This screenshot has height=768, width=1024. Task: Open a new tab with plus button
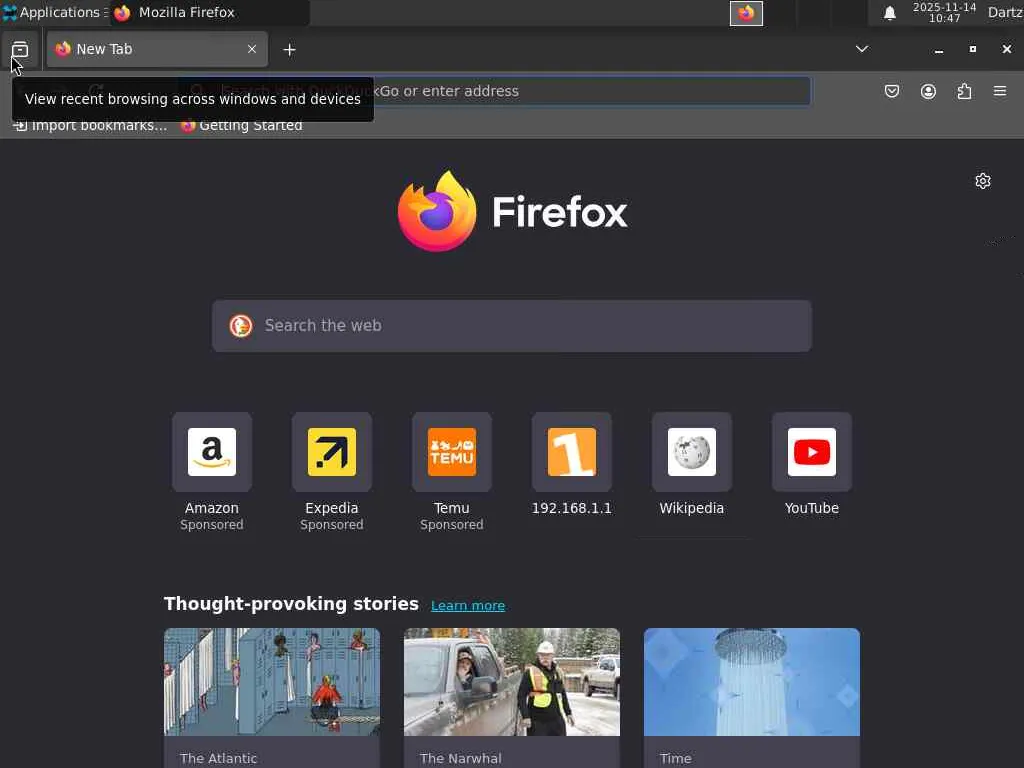tap(289, 50)
